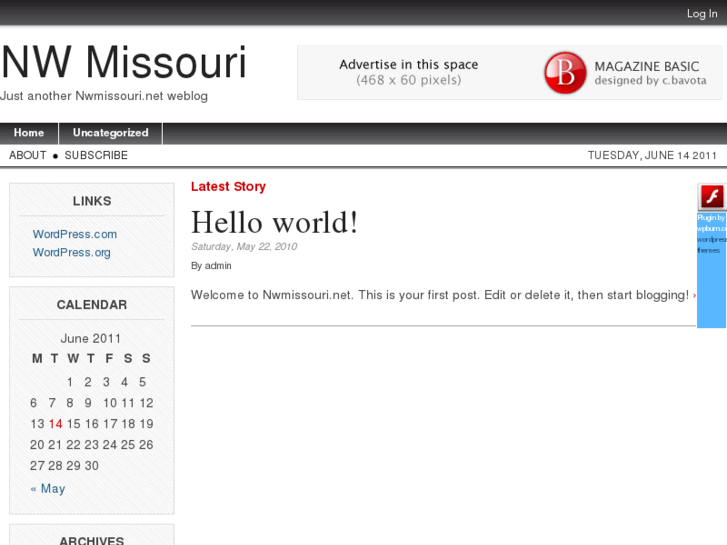
Task: Click the post date Saturday, May 22, 2010
Action: pyautogui.click(x=244, y=247)
